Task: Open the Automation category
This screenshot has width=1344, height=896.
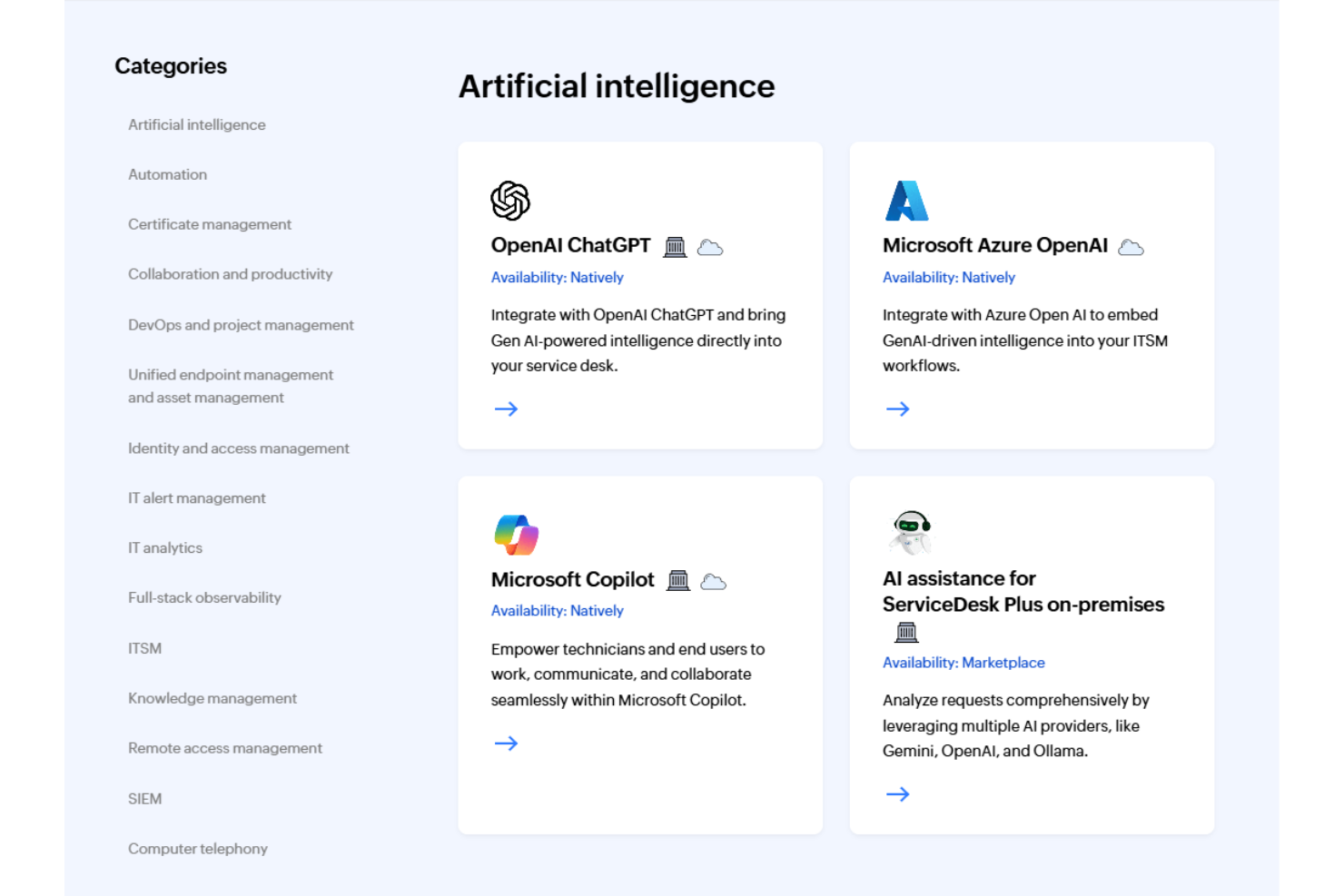Action: [x=167, y=174]
